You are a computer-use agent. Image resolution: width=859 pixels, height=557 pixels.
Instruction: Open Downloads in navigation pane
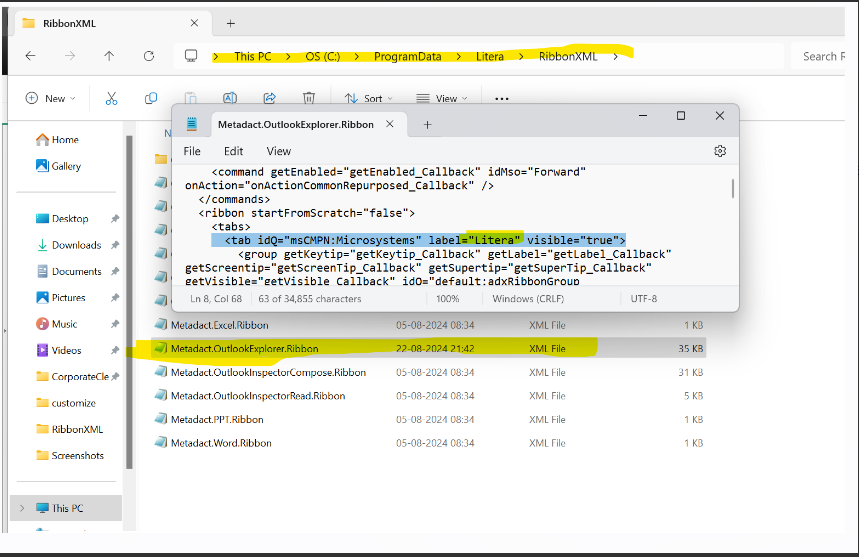76,245
